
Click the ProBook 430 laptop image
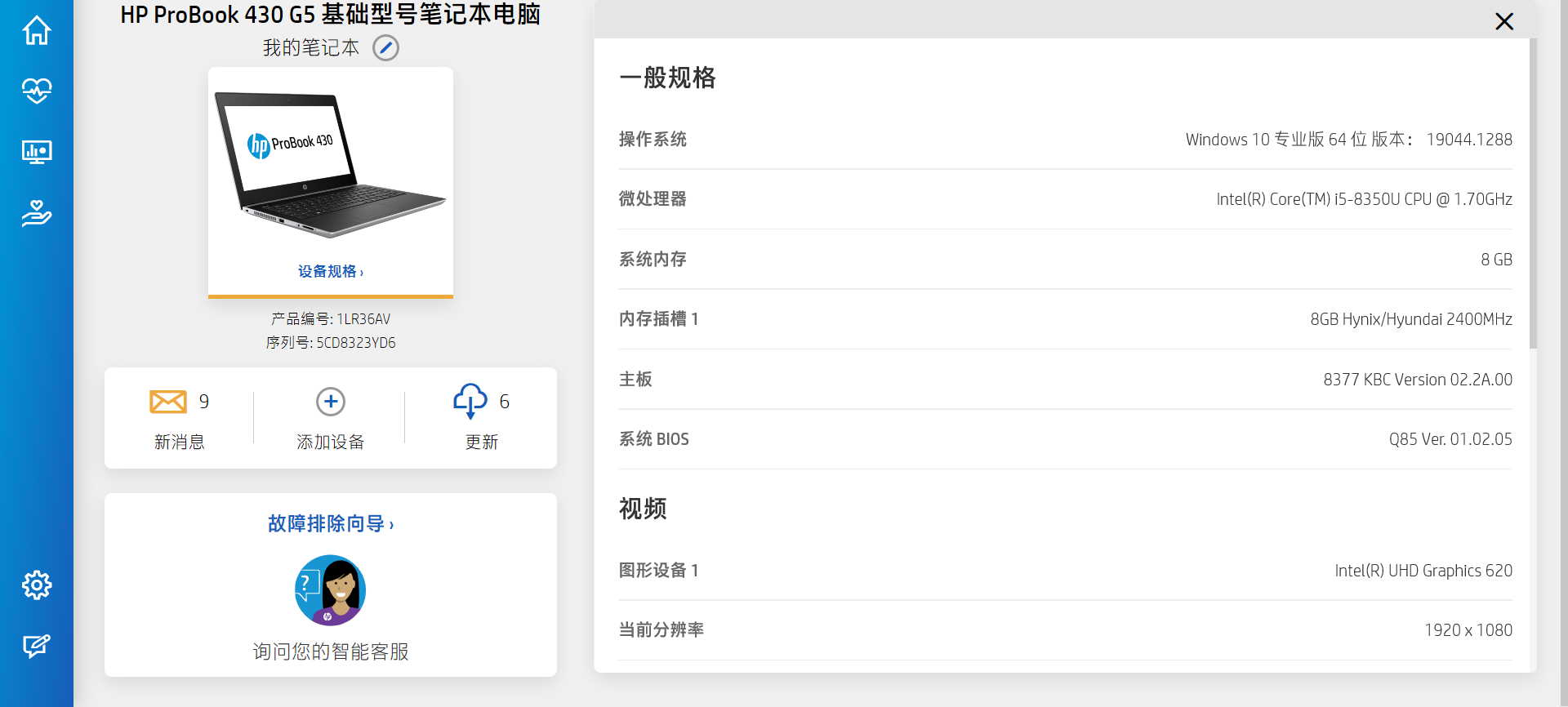click(x=330, y=165)
